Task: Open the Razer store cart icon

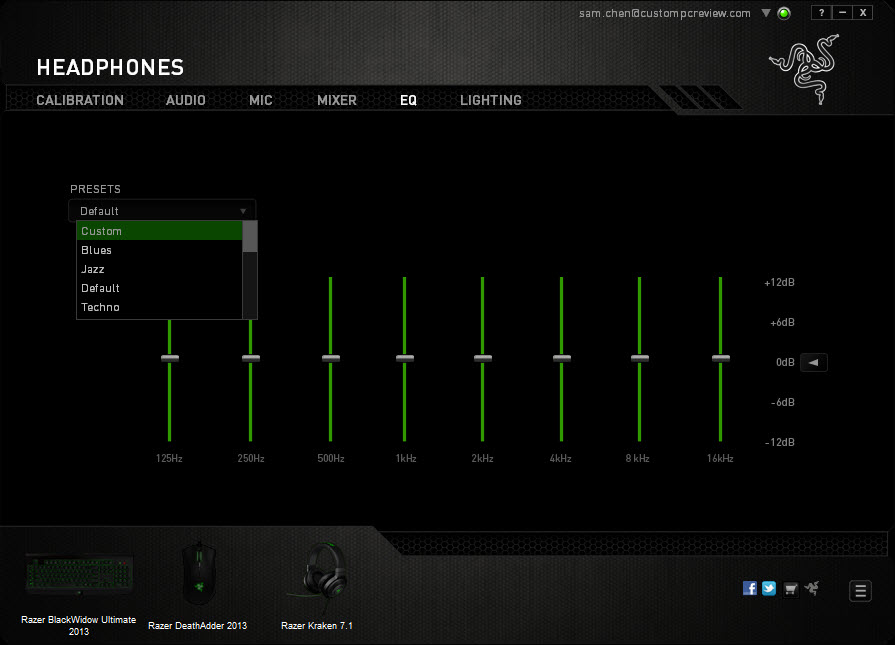Action: coord(791,589)
